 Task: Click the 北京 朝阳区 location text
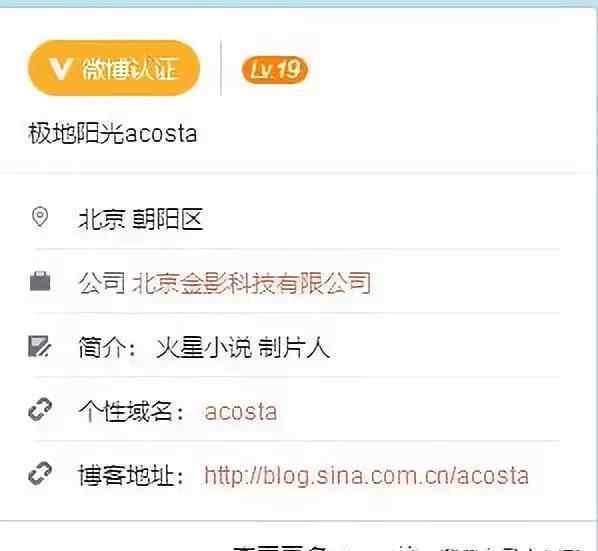[140, 219]
